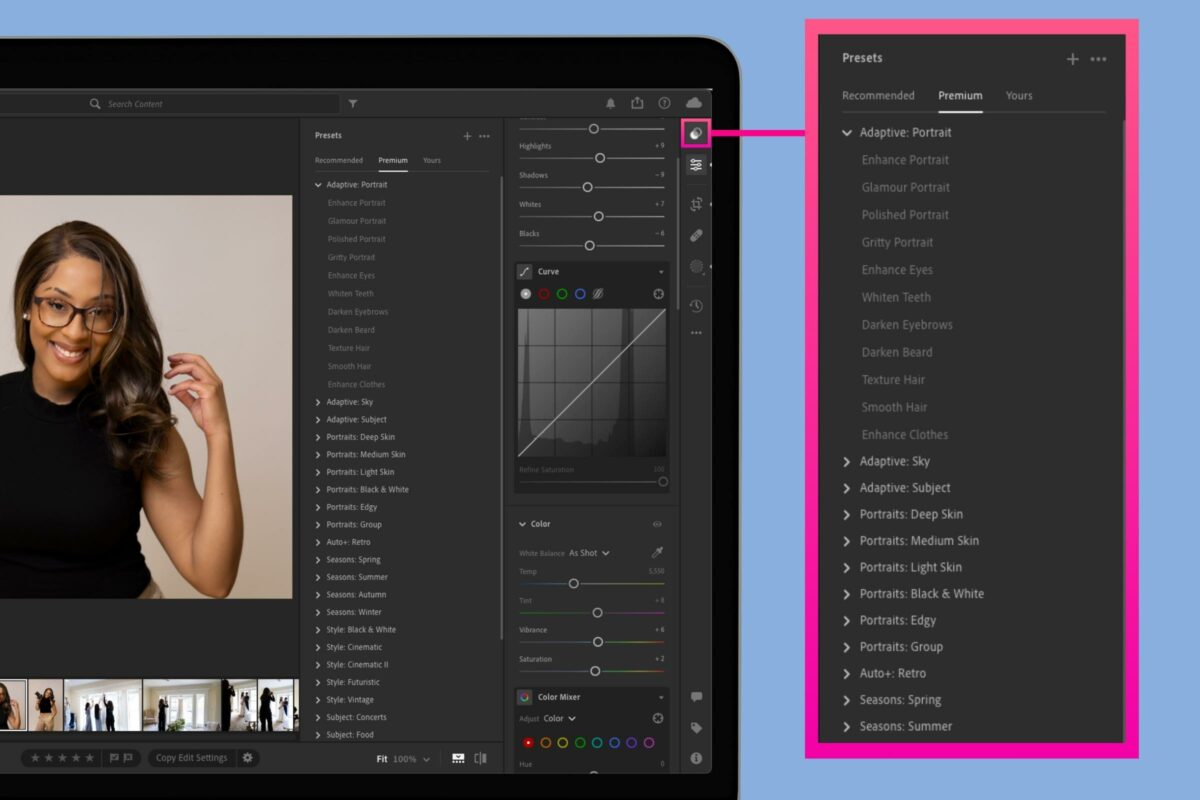Toggle the Color panel visibility eye

657,523
